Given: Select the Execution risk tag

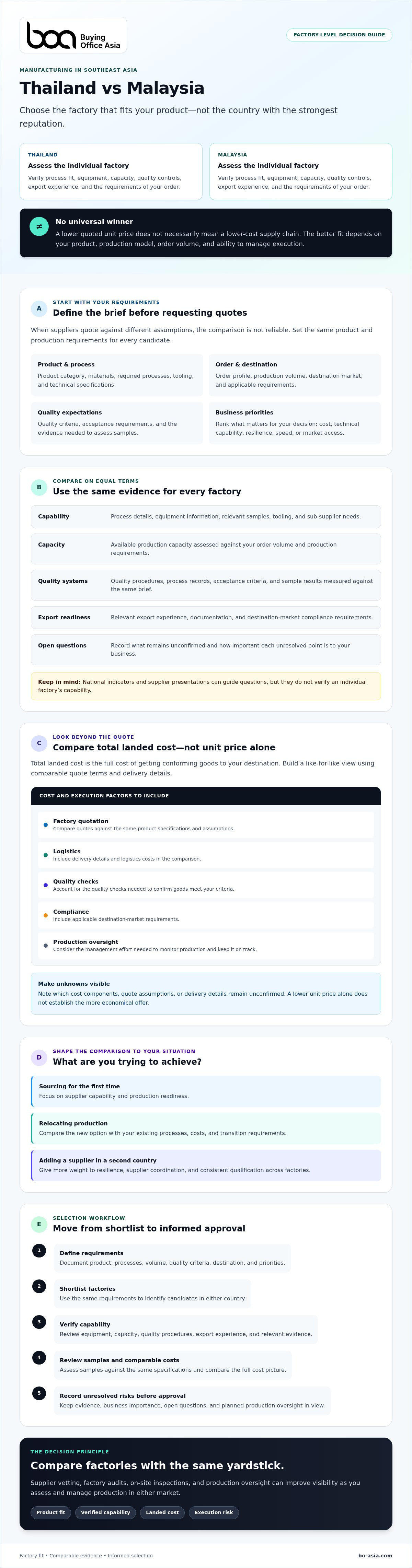Looking at the screenshot, I should click(x=214, y=1512).
